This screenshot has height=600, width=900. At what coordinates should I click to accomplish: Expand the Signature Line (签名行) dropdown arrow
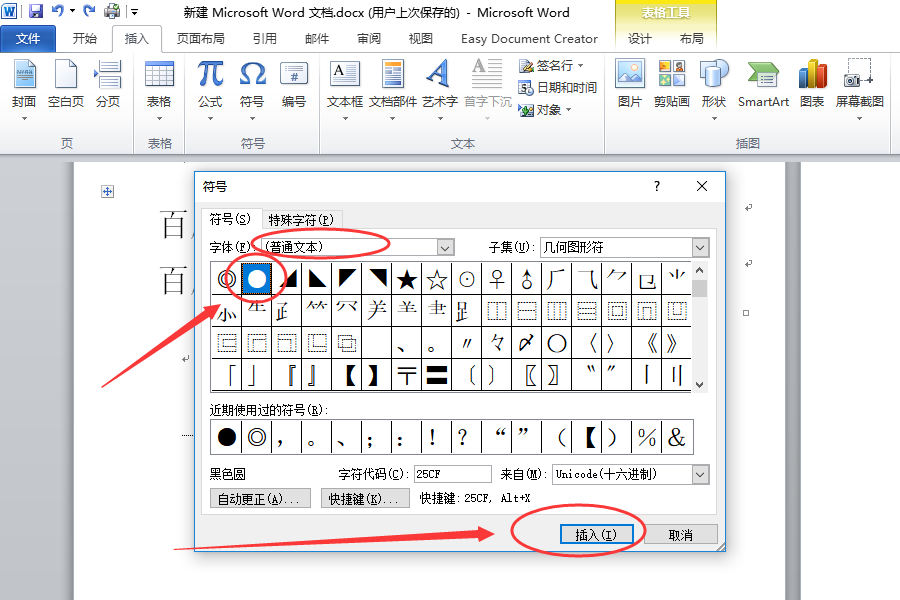(x=580, y=65)
